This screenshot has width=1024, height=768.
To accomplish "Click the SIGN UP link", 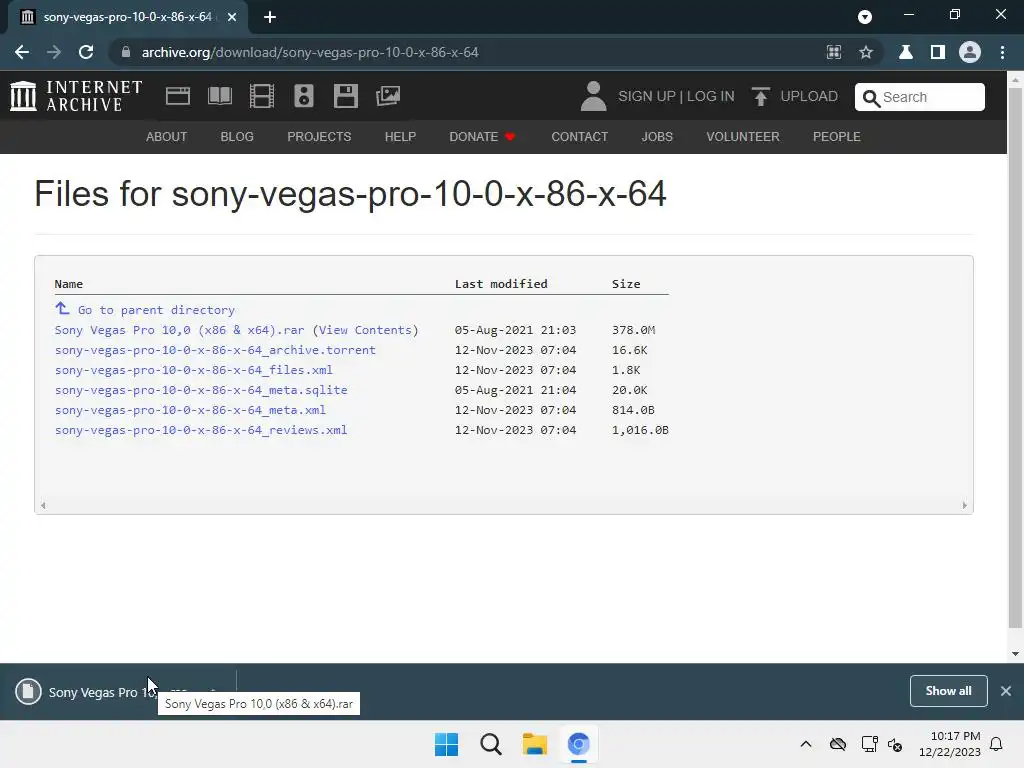I will (x=647, y=96).
